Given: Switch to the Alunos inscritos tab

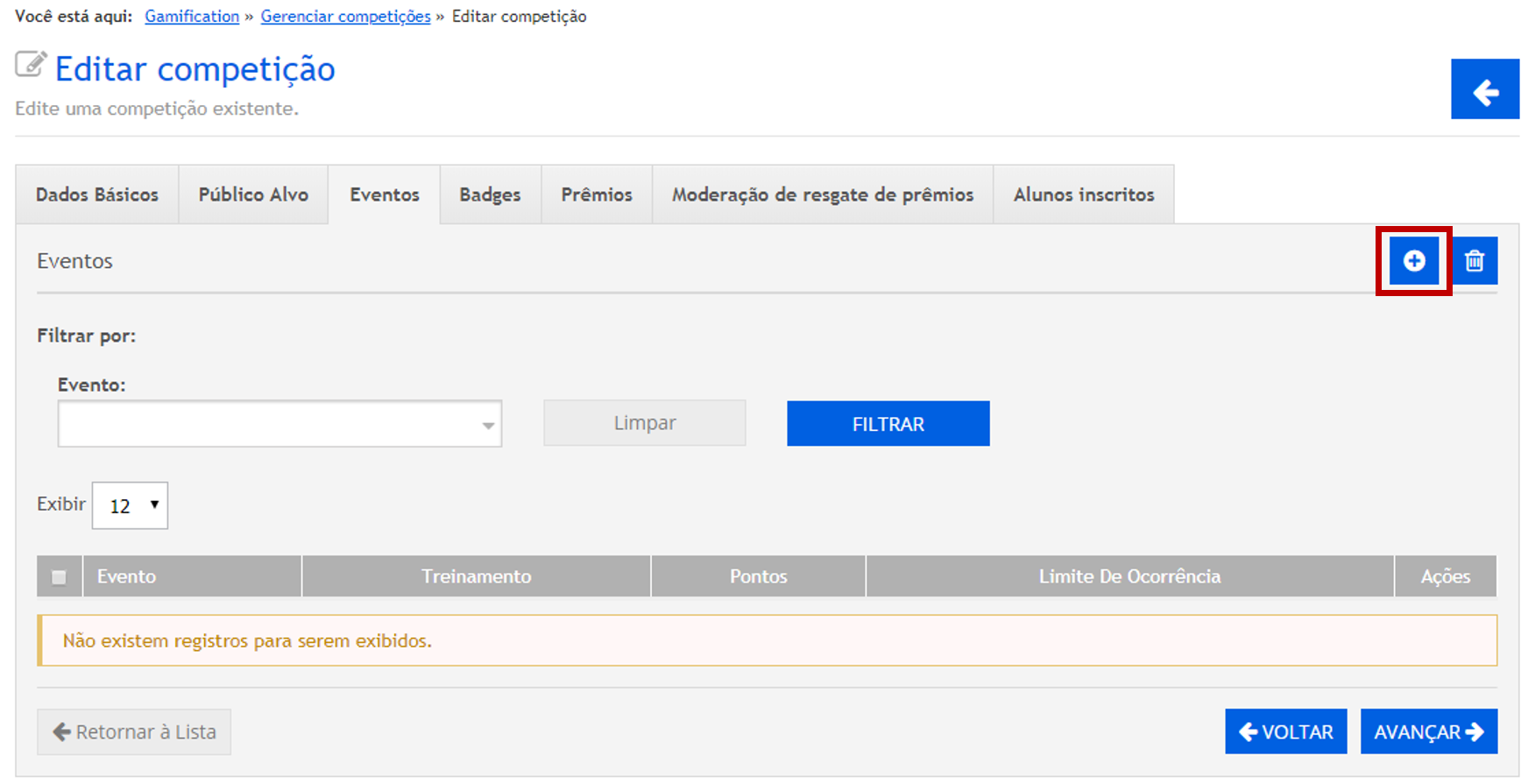Looking at the screenshot, I should point(1083,194).
